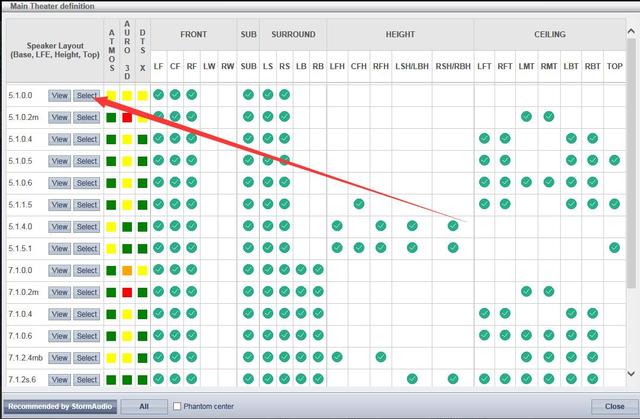Image resolution: width=640 pixels, height=419 pixels.
Task: Click TOP checkmark in 5.1.5.1 row
Action: point(614,248)
